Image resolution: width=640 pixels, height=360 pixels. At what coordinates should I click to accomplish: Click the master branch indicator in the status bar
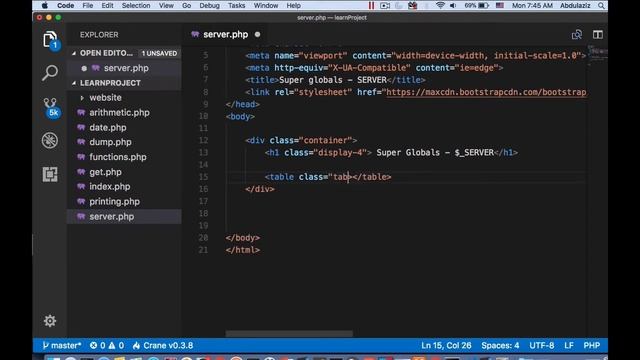pos(62,345)
